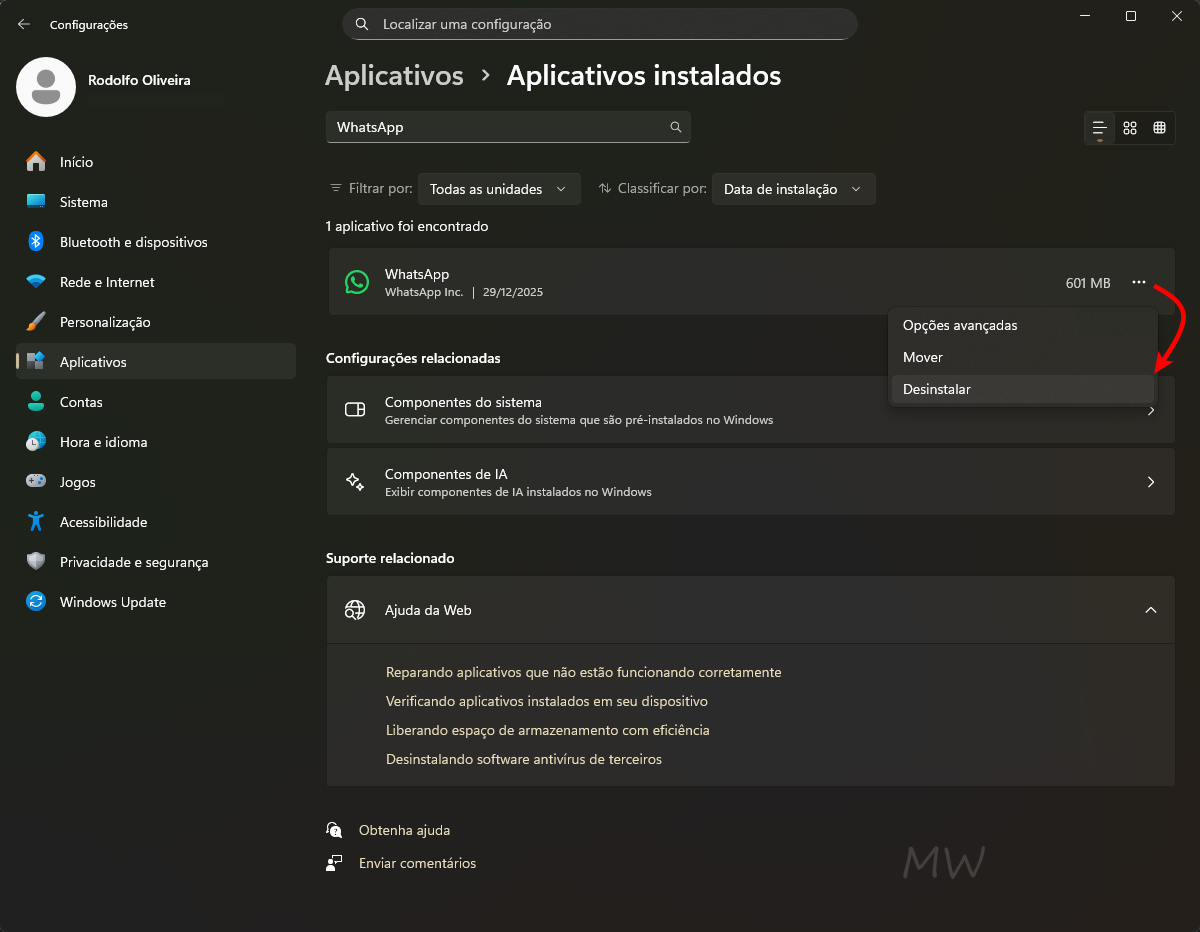
Task: Click the 1 aplicativo foi encontrado text
Action: pyautogui.click(x=407, y=226)
